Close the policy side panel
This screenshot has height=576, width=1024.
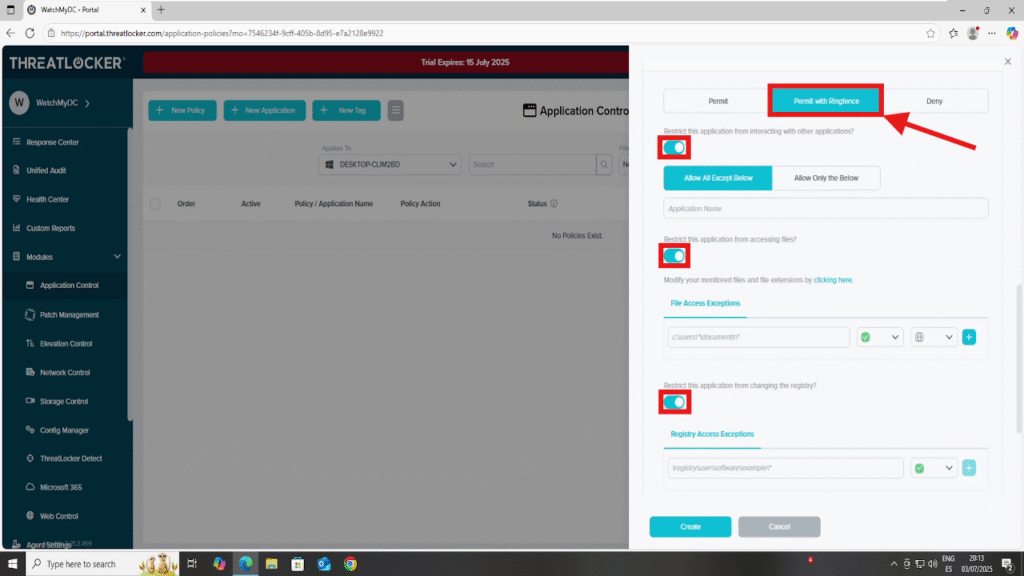1008,61
